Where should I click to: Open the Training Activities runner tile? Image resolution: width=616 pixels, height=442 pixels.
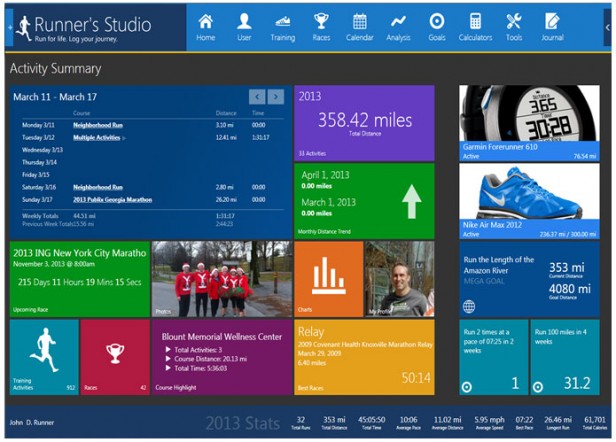43,357
